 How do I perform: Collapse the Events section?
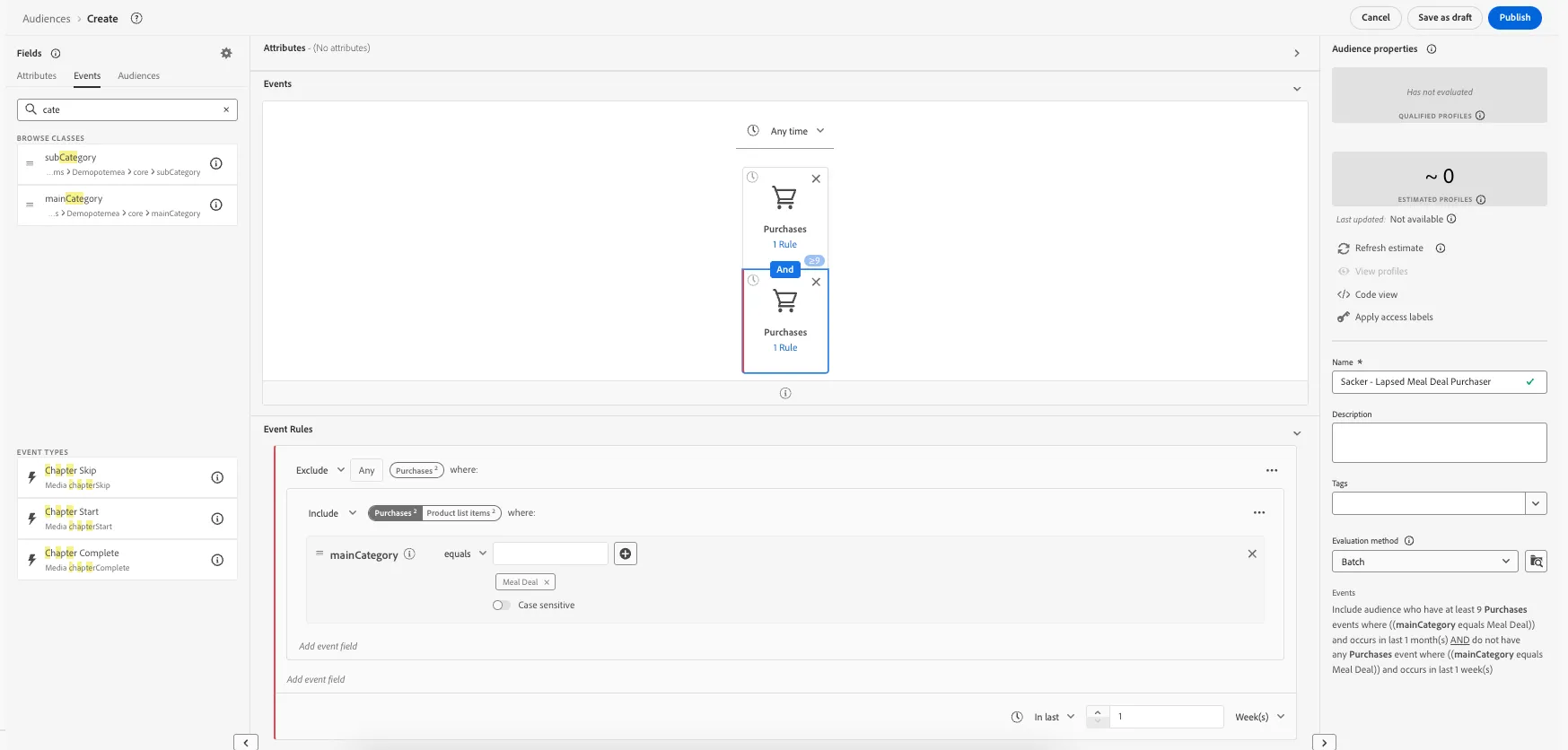1297,89
